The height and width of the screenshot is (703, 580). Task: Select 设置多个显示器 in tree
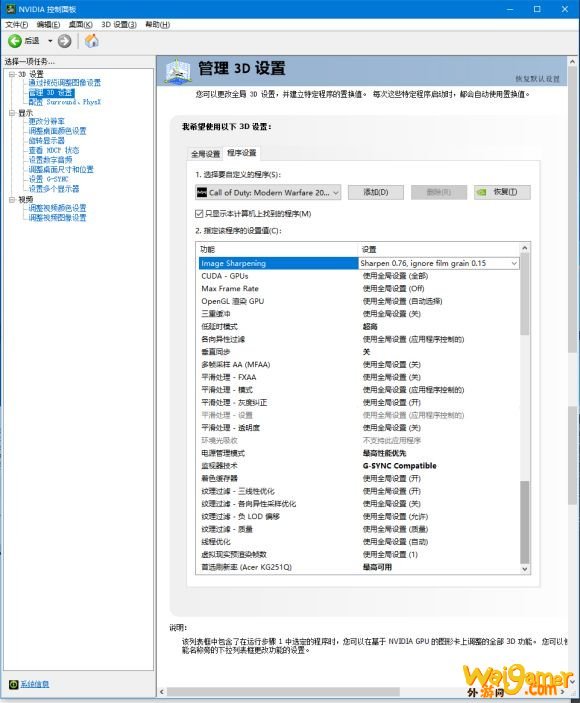pyautogui.click(x=54, y=189)
